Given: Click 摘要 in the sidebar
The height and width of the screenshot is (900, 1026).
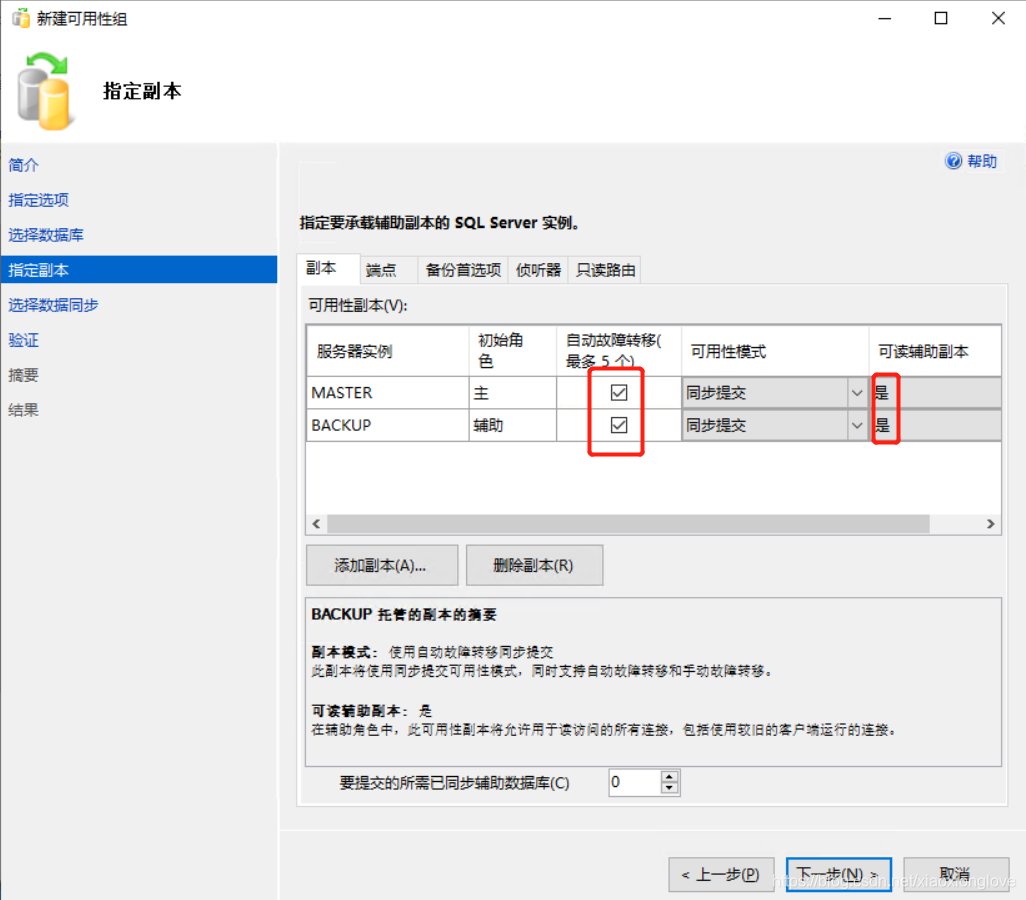Looking at the screenshot, I should tap(24, 374).
